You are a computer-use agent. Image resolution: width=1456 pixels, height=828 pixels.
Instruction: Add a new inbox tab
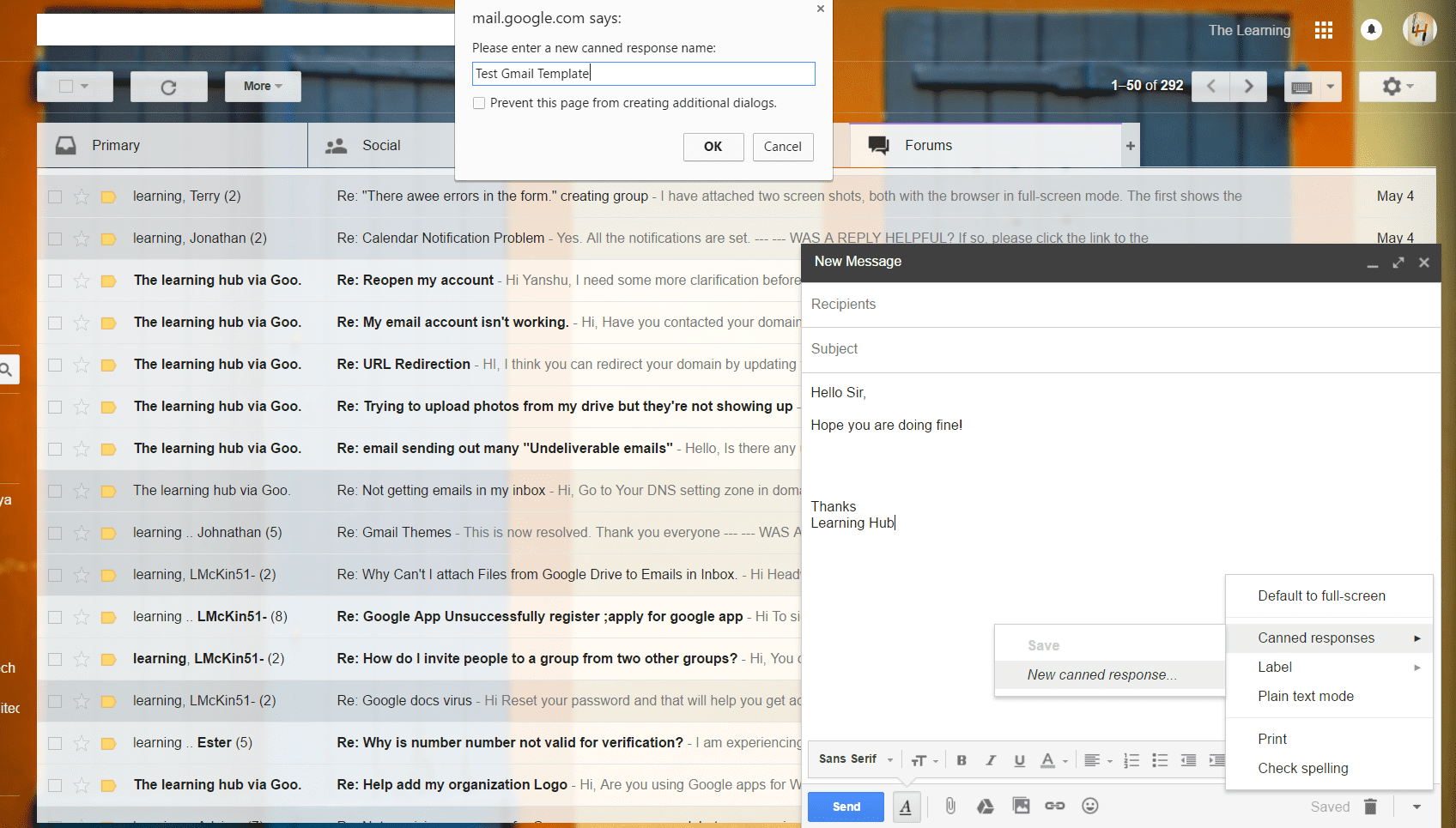click(1131, 146)
